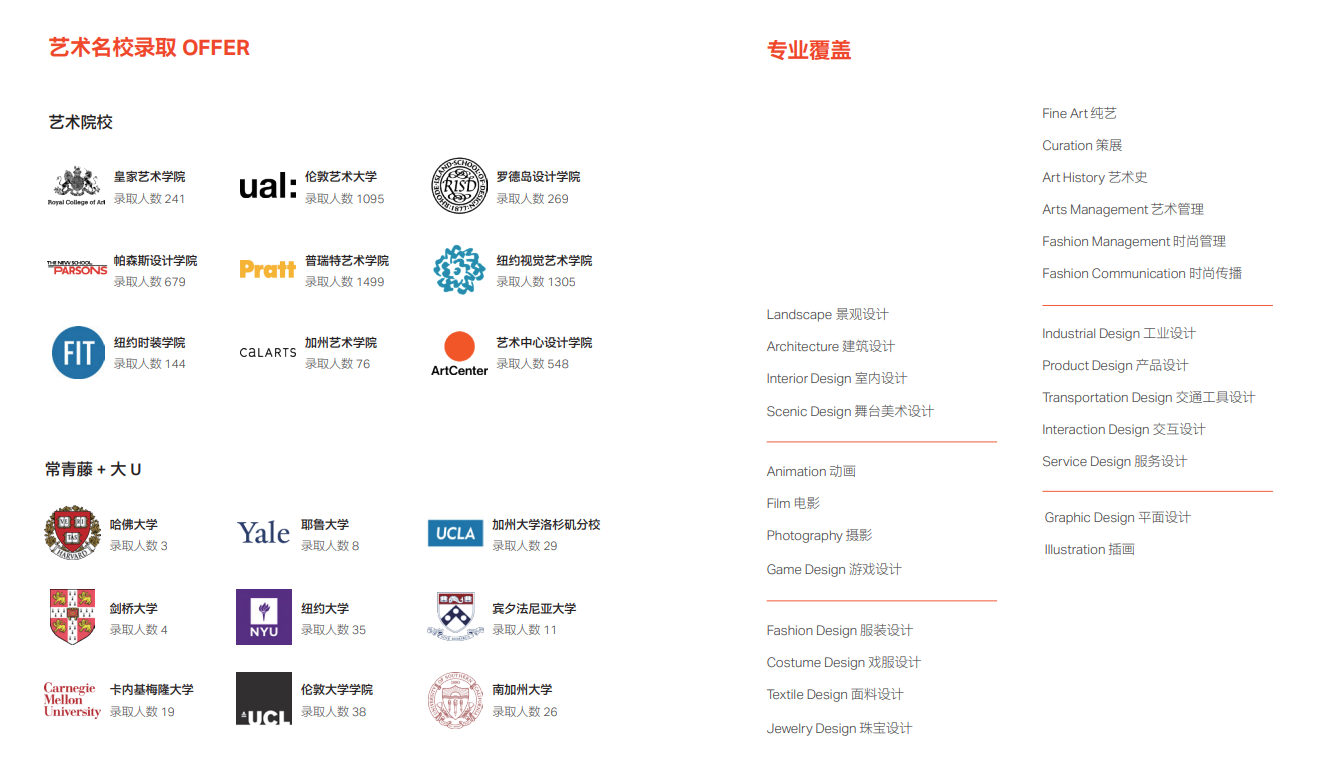Select "Interaction Design 交互设计"
This screenshot has height=763, width=1339.
[1124, 430]
